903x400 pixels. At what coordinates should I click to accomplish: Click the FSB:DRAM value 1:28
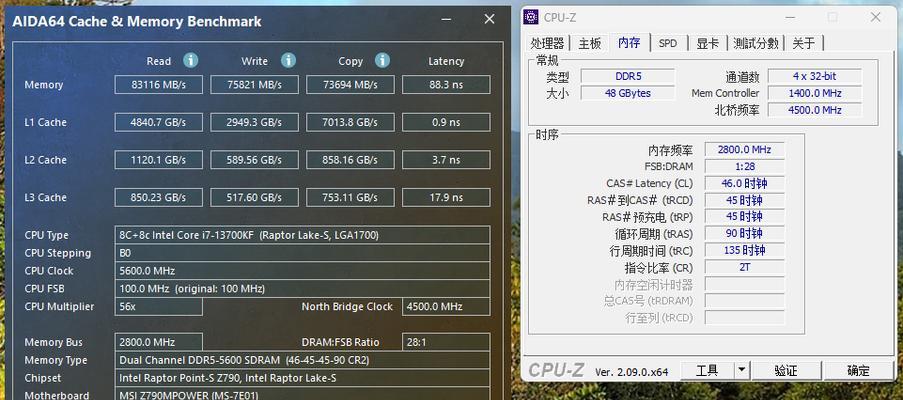744,166
